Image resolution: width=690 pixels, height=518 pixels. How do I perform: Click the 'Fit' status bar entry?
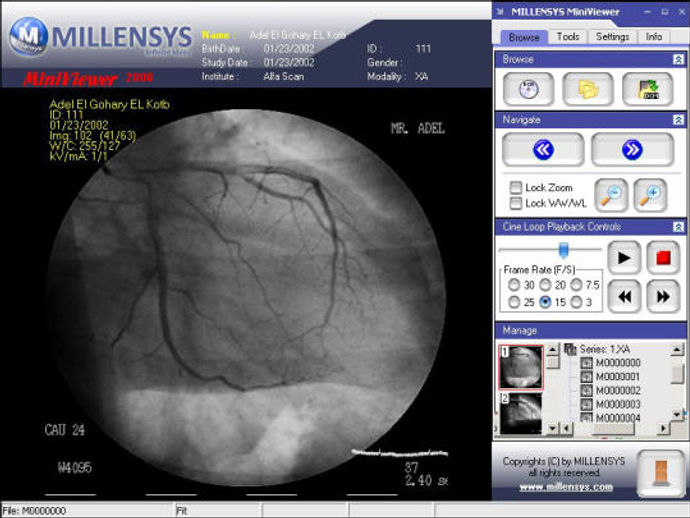tap(182, 511)
